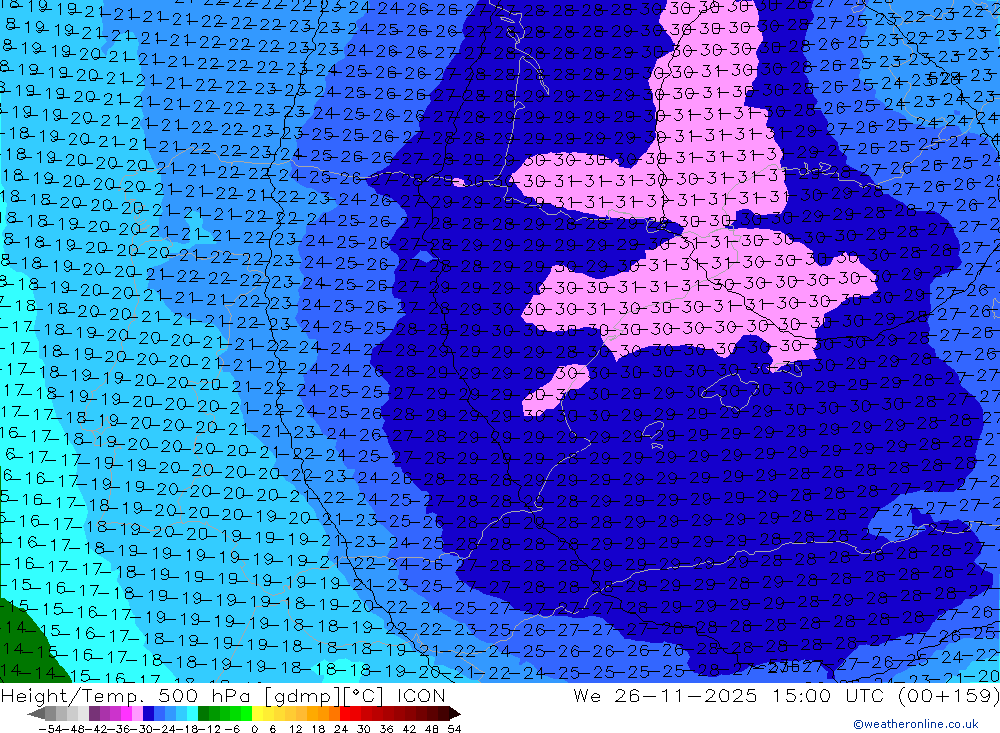The image size is (1000, 733).
Task: Select the cyan legend swatch above -18
Action: 192,713
